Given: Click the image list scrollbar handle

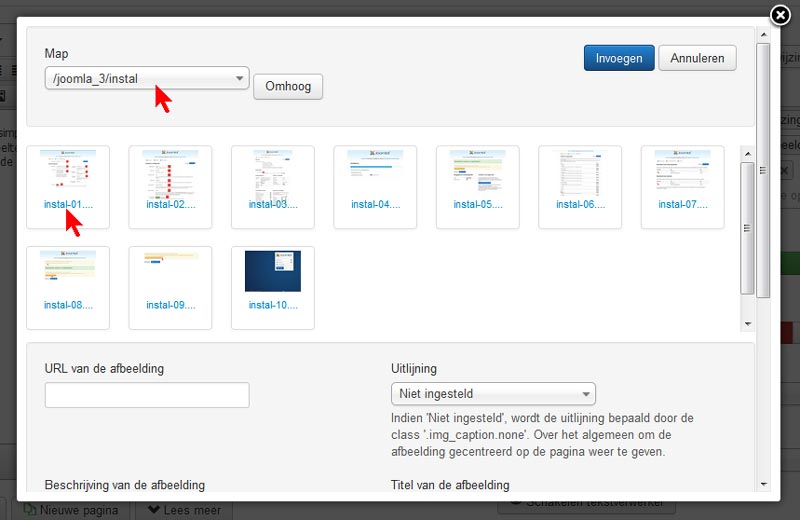Looking at the screenshot, I should coord(747,228).
